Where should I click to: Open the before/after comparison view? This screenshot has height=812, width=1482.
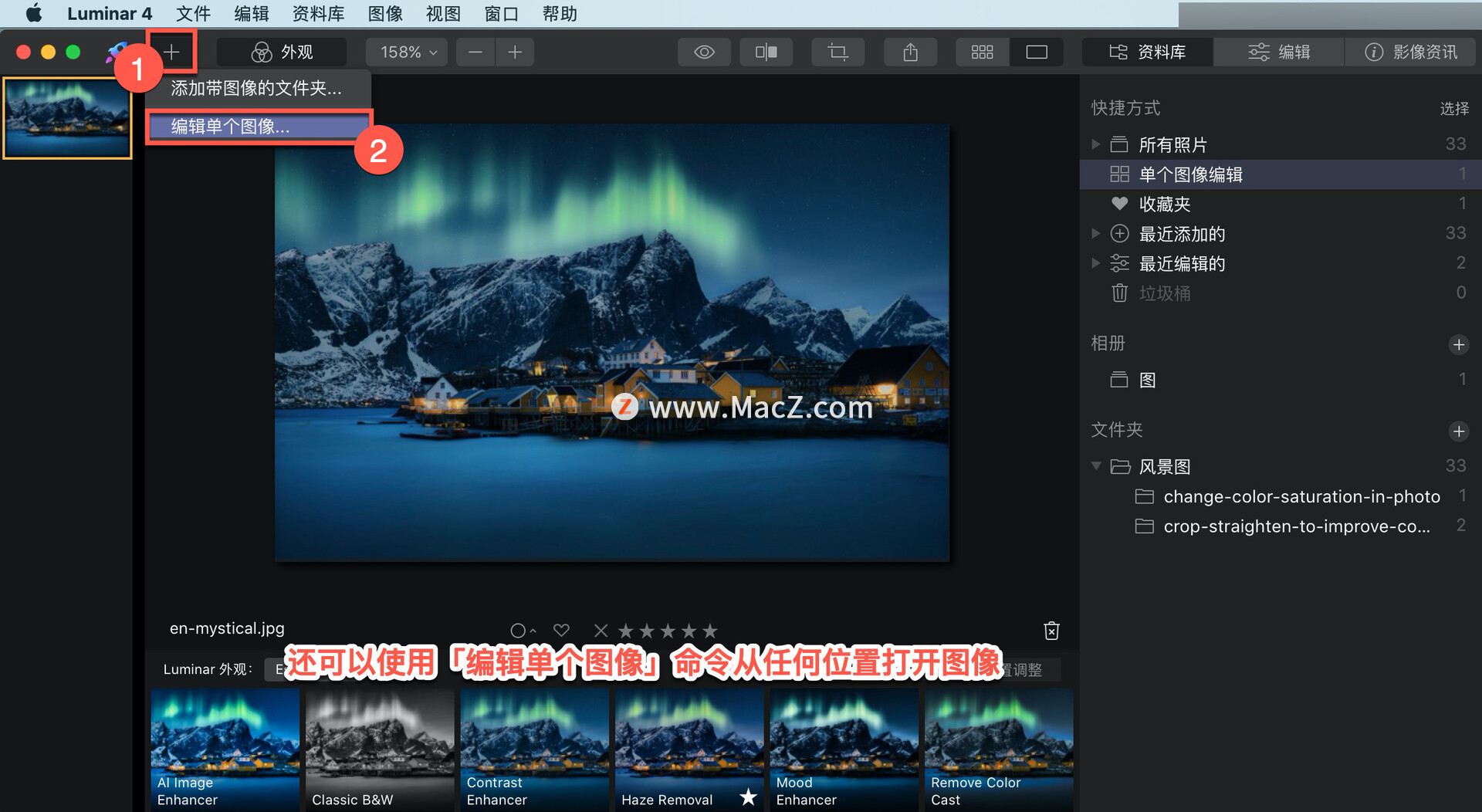765,52
